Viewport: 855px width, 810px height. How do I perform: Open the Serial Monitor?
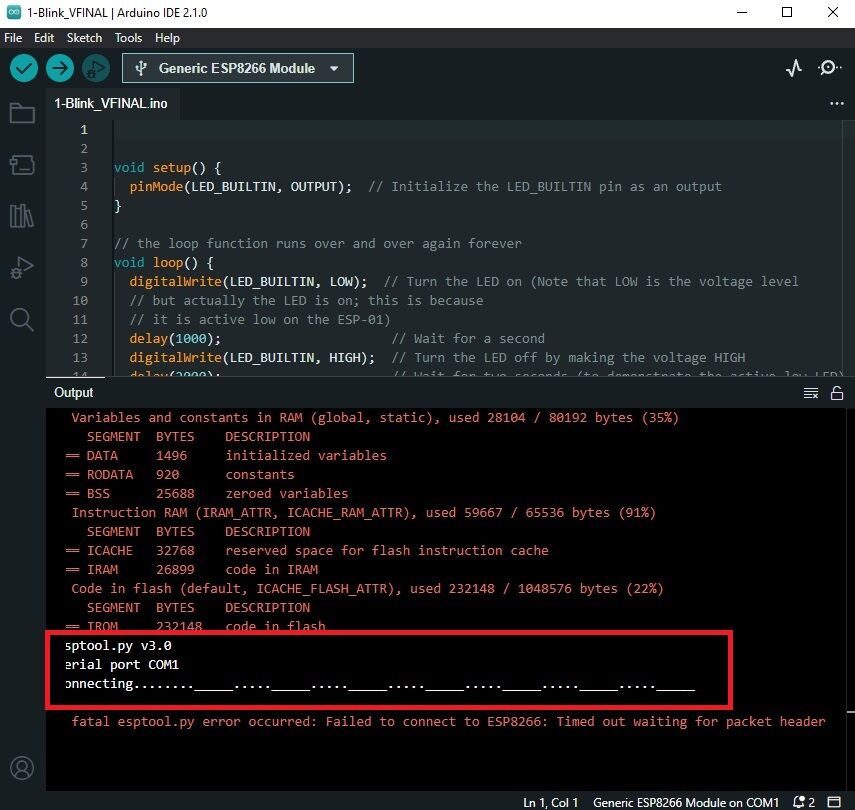click(x=829, y=68)
